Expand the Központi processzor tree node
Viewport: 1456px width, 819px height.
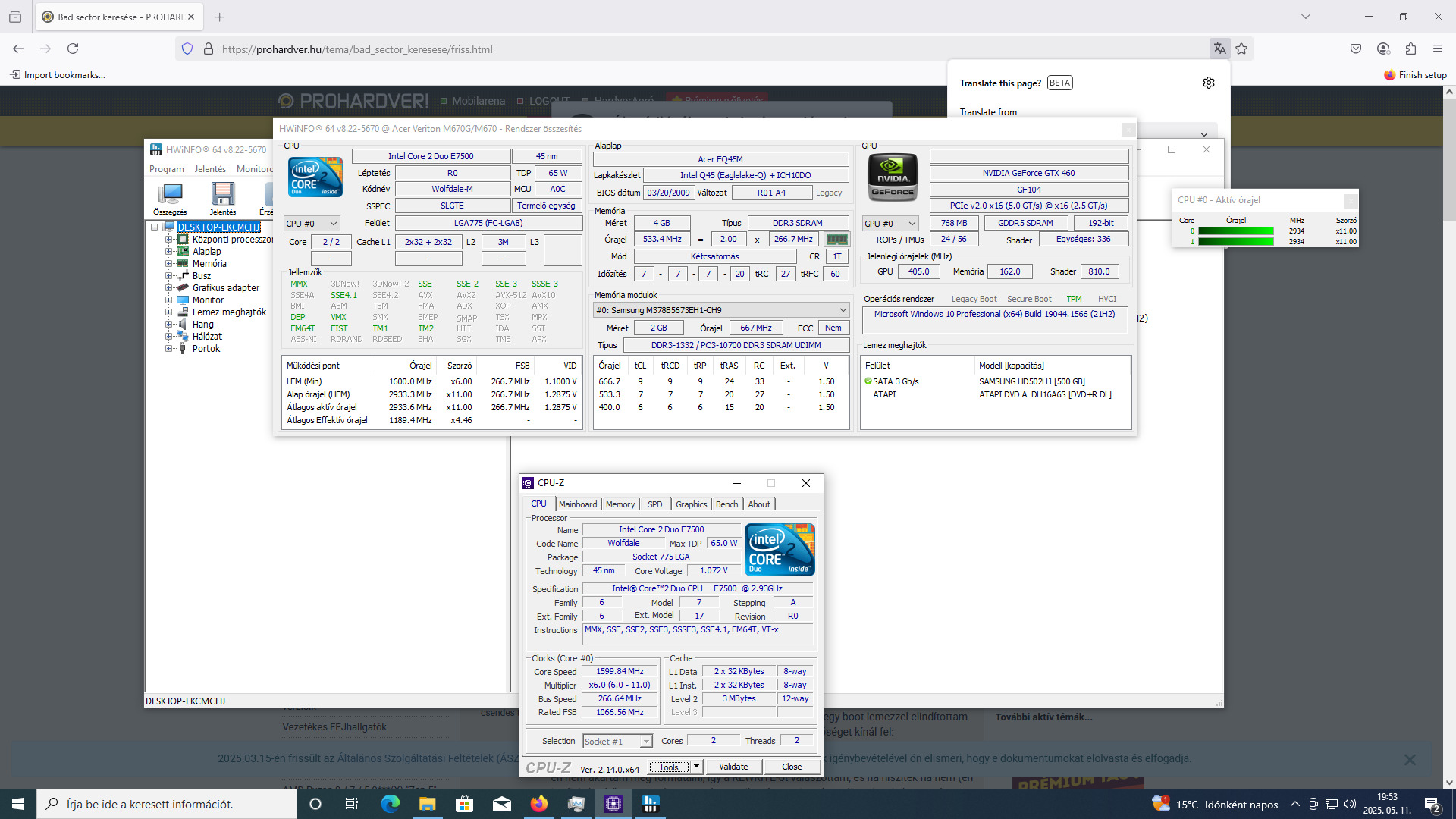(169, 240)
